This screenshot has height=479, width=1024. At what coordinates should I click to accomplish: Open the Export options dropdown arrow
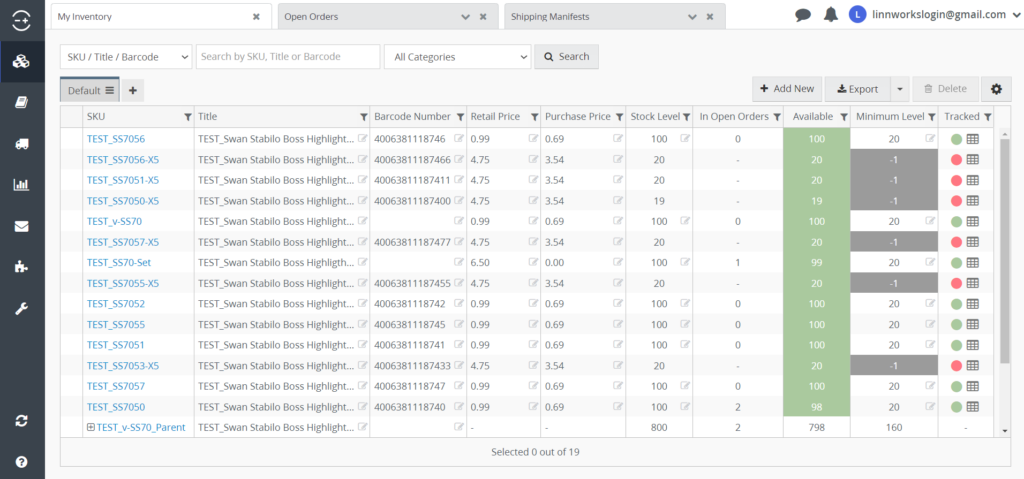pyautogui.click(x=900, y=90)
